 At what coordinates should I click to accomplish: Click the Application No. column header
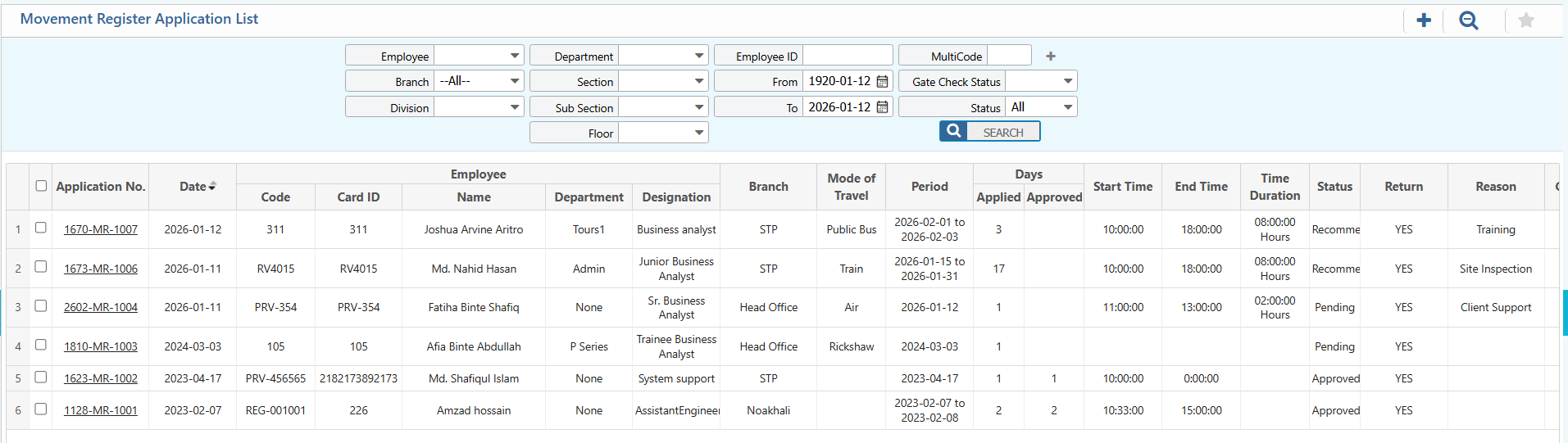[100, 187]
